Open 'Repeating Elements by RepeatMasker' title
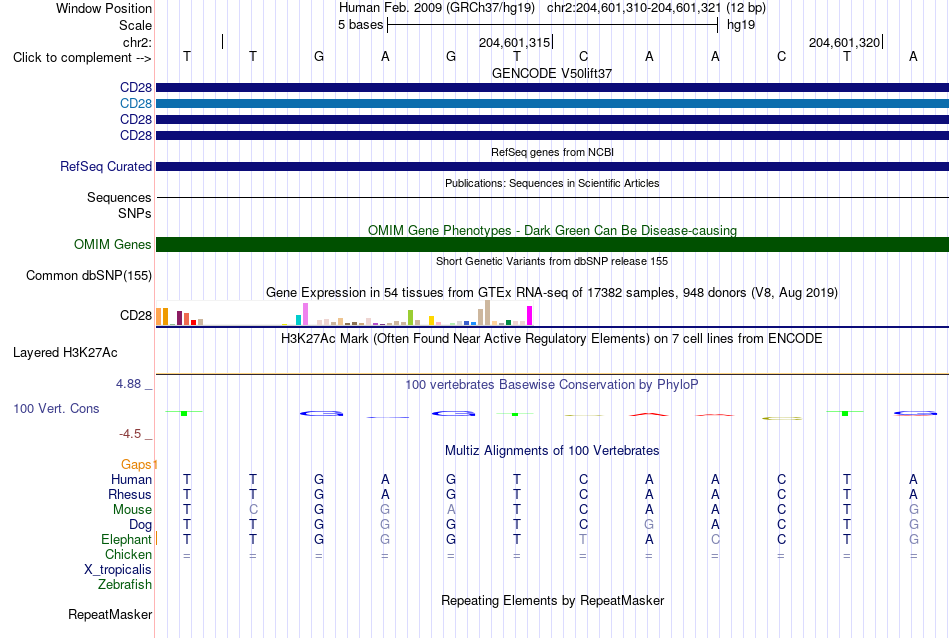 click(x=552, y=600)
